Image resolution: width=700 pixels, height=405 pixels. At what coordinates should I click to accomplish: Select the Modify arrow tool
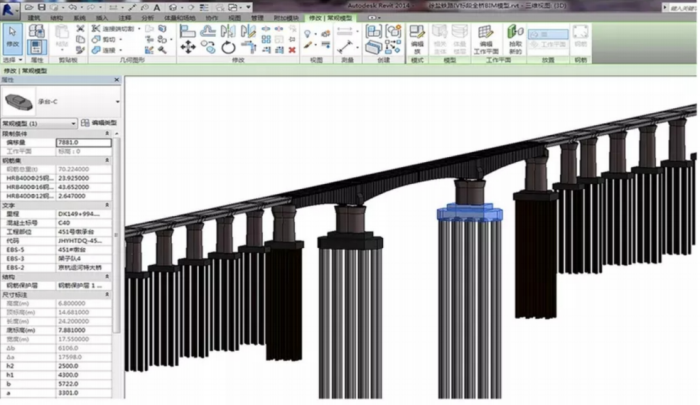pos(12,38)
